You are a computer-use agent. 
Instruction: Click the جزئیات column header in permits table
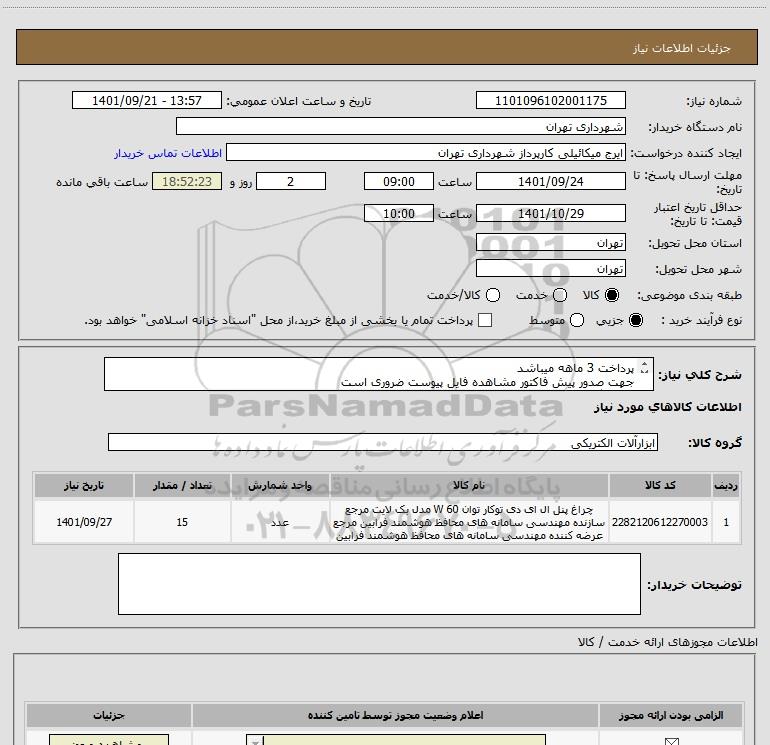[x=109, y=715]
